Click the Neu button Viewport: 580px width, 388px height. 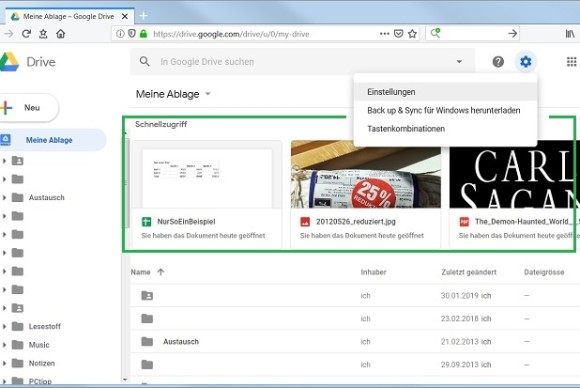click(28, 108)
